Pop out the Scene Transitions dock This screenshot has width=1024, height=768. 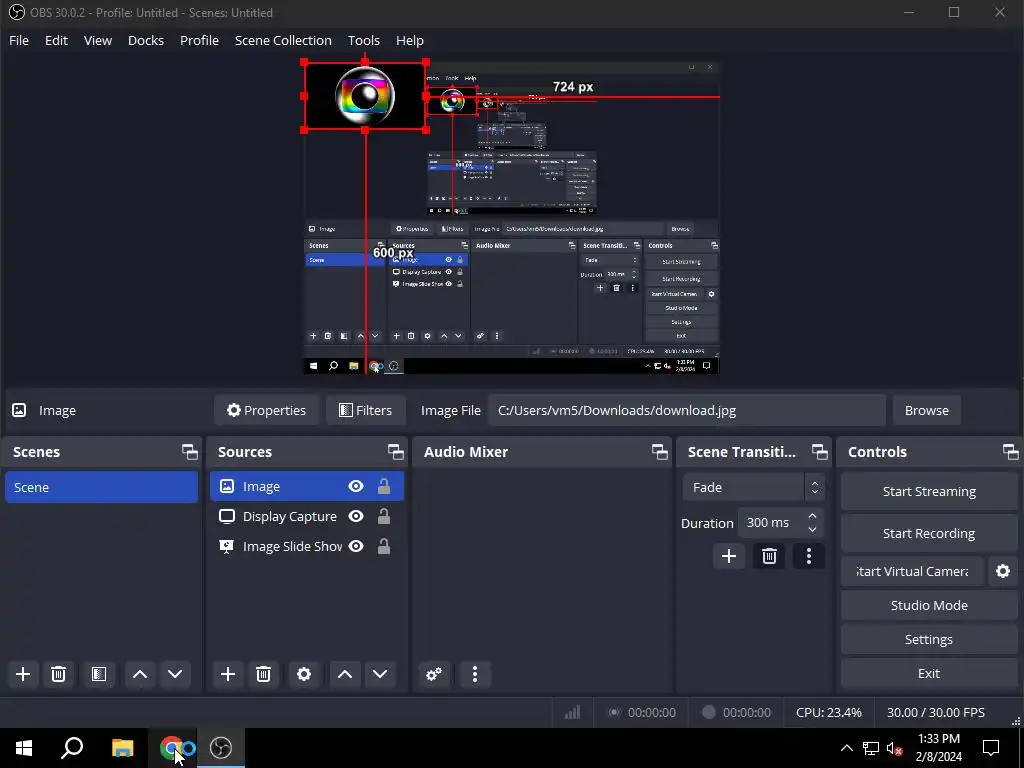tap(820, 452)
